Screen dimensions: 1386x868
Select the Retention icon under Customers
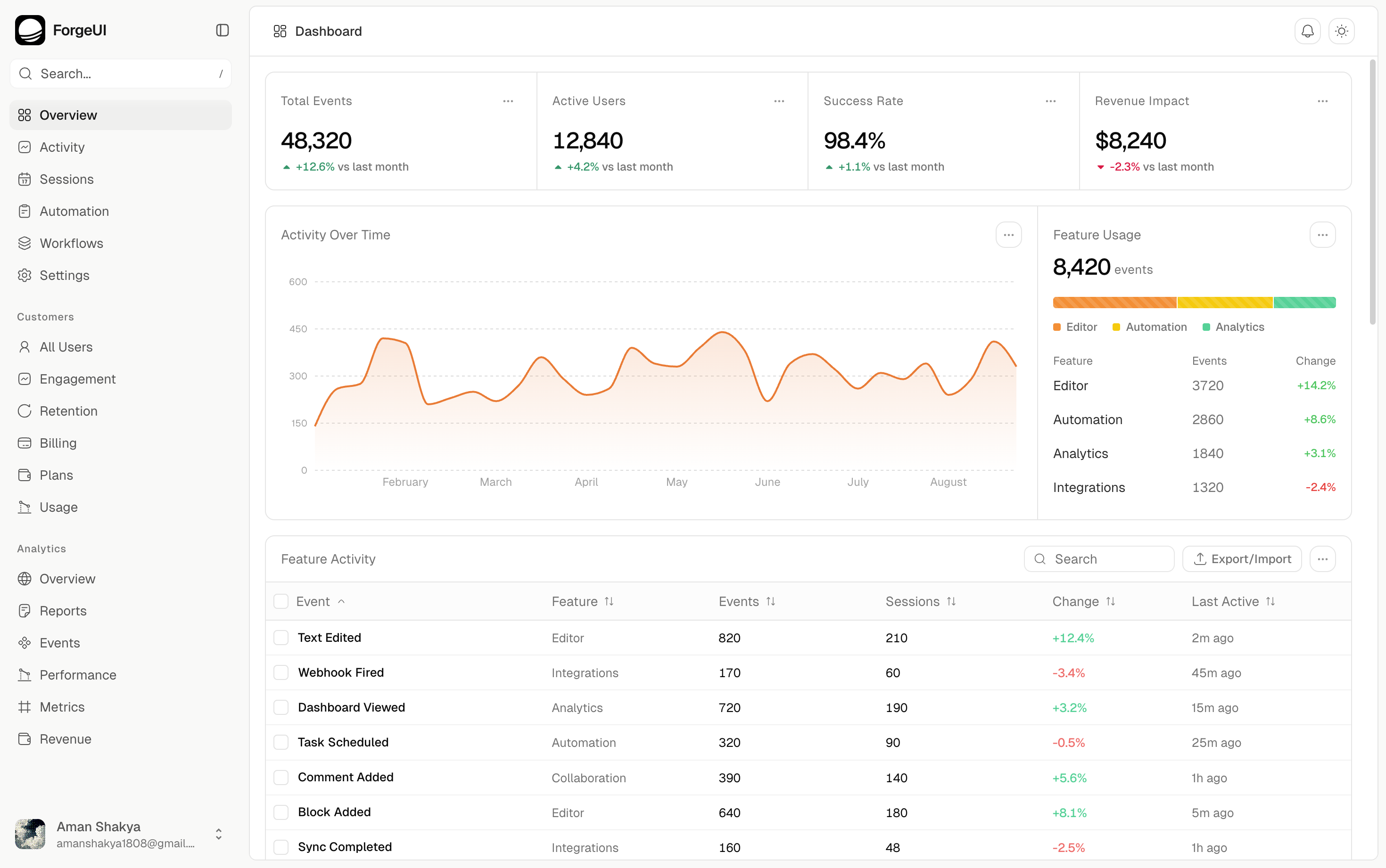[24, 410]
